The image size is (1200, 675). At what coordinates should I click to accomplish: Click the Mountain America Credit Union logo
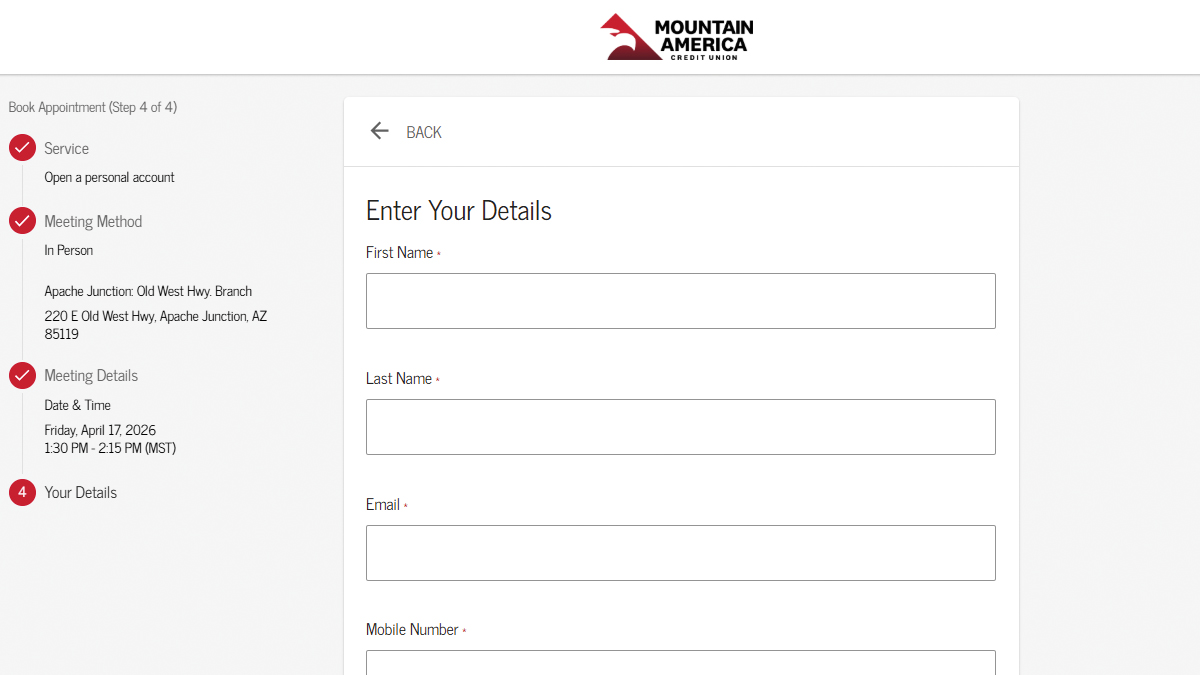677,37
